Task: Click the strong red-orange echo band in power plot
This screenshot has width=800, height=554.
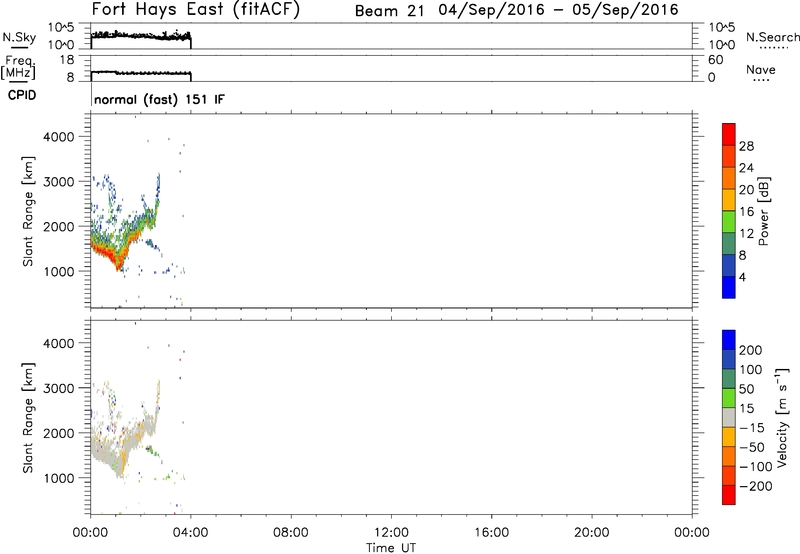Action: coord(108,254)
